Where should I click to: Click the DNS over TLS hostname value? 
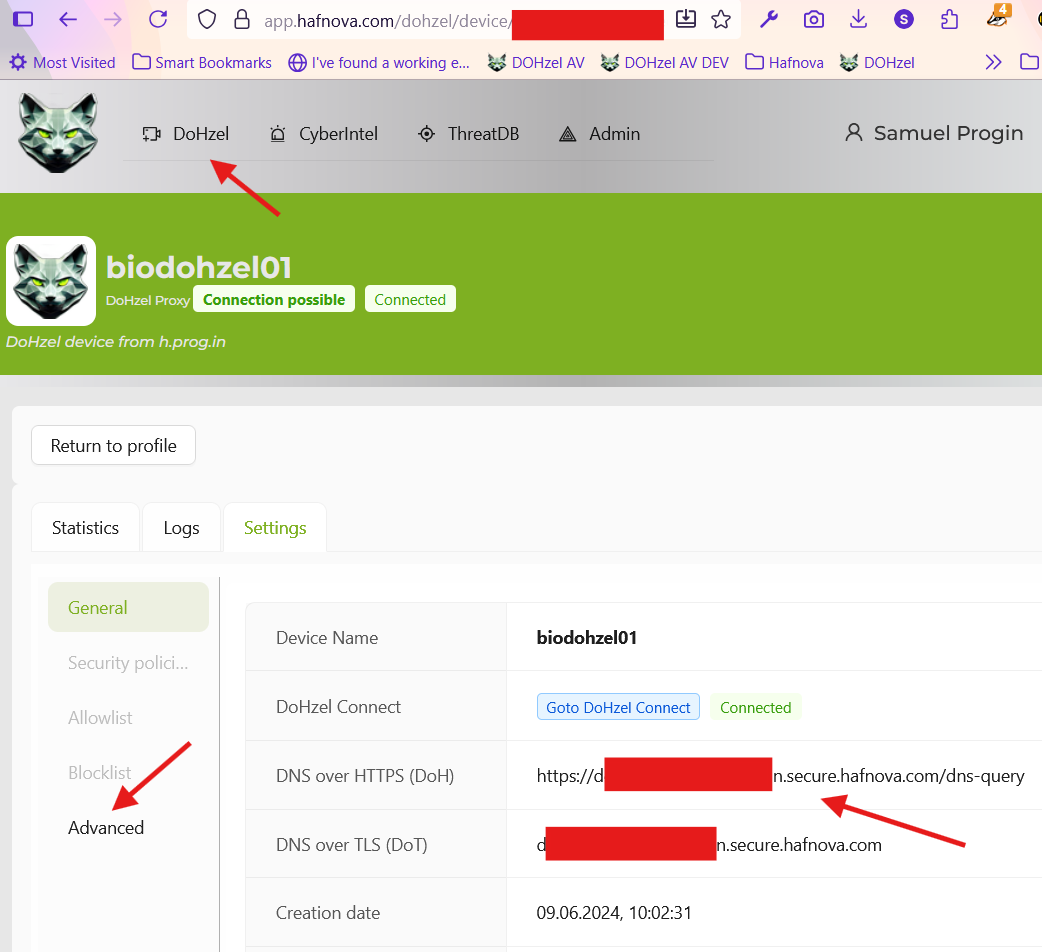tap(709, 844)
